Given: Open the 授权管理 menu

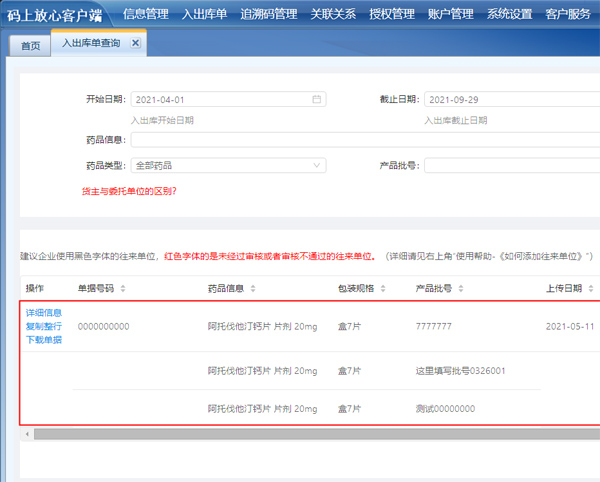Looking at the screenshot, I should coord(388,14).
